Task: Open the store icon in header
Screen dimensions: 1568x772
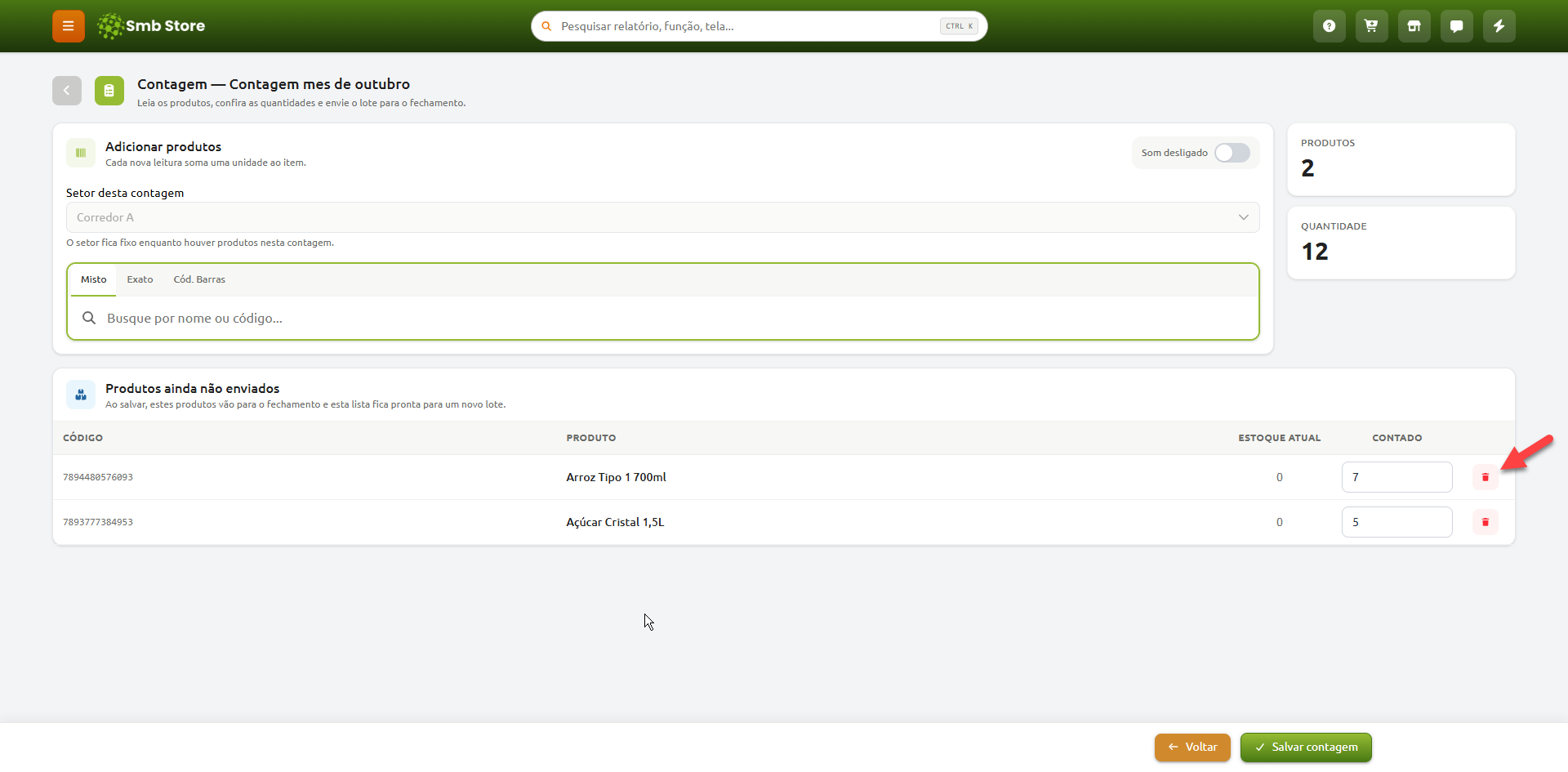Action: 1414,26
